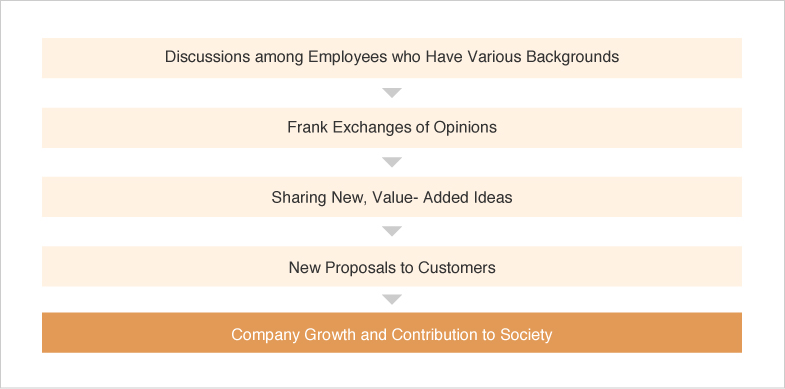Screen dimensions: 785x389
Task: Click the arrow below Frank Exchanges of Opinions
Action: click(392, 162)
